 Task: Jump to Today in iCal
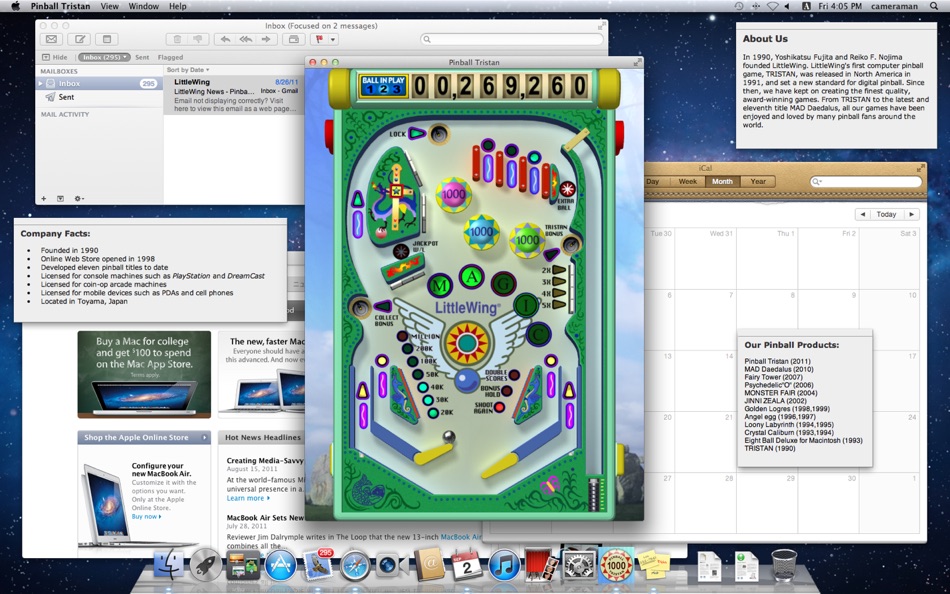point(886,214)
